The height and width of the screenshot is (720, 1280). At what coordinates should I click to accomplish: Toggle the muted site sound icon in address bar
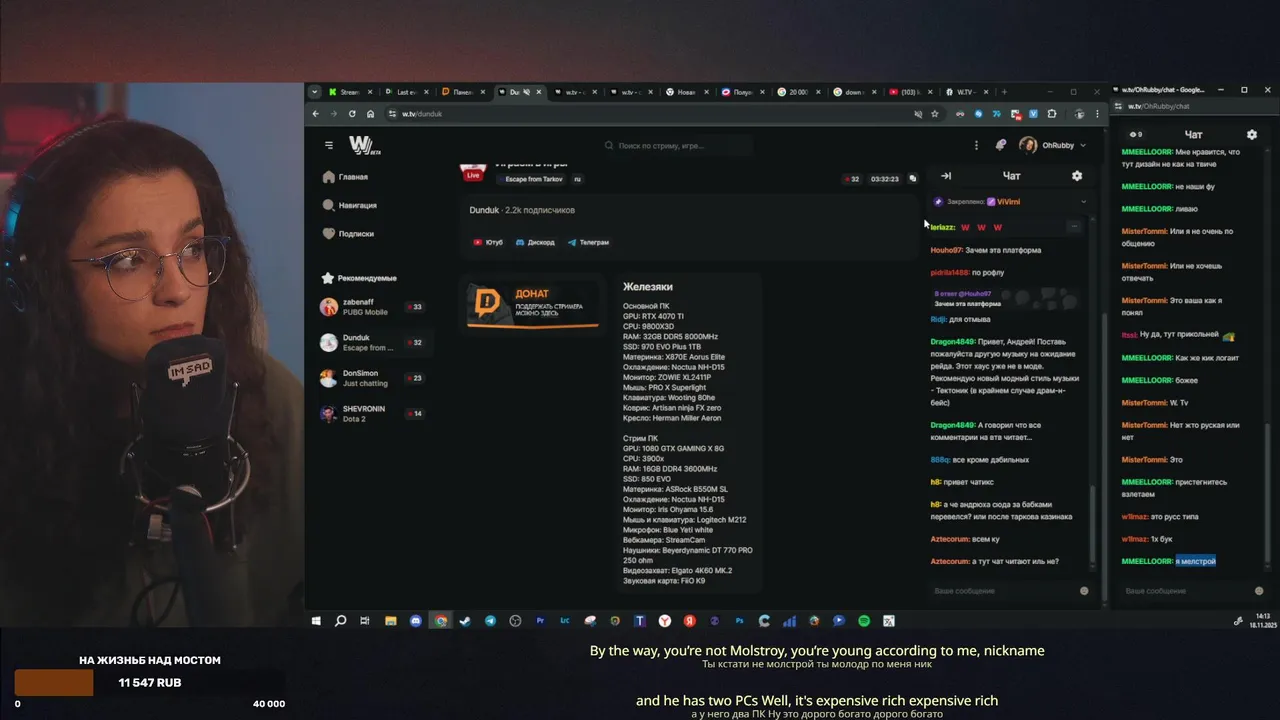[918, 114]
